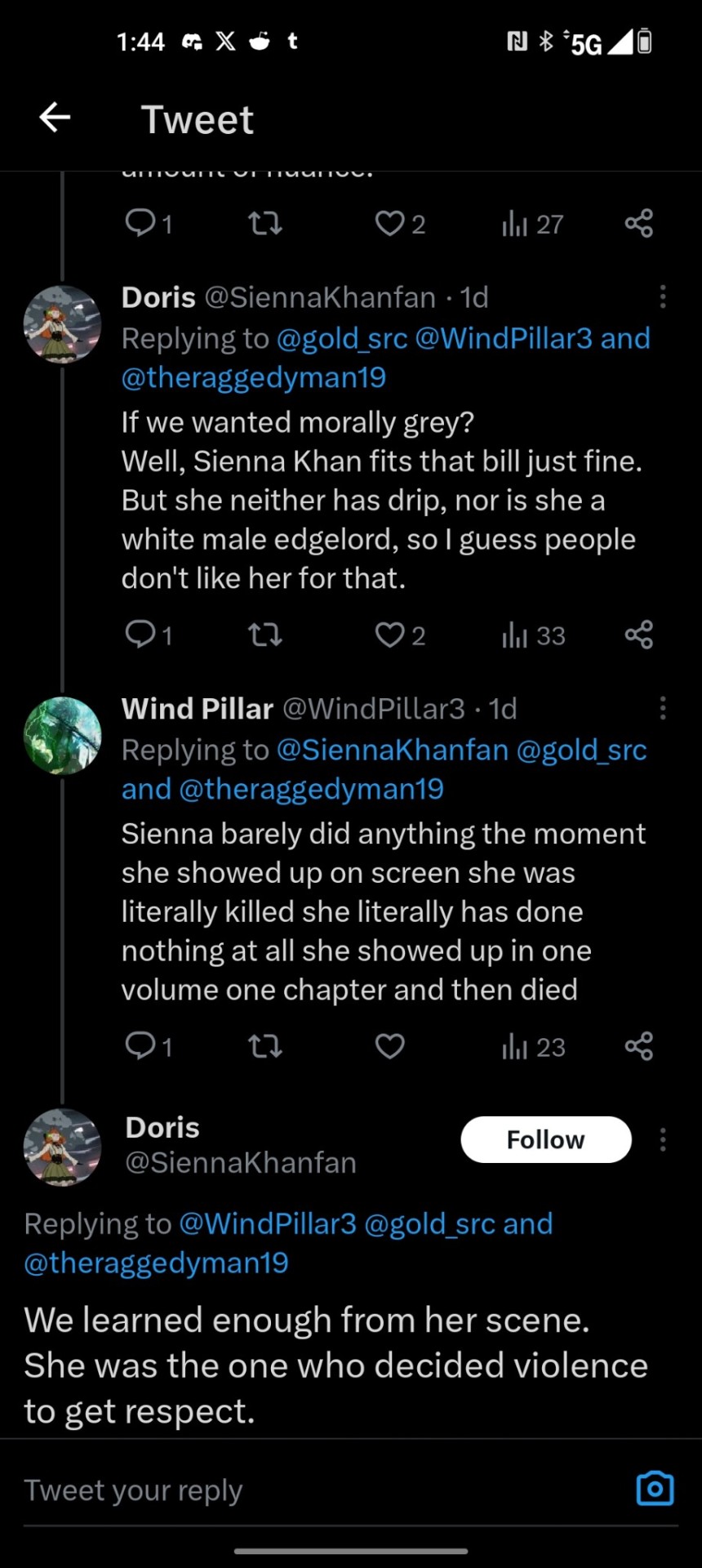
Task: Share Wind Pillar's tweet
Action: [638, 1046]
